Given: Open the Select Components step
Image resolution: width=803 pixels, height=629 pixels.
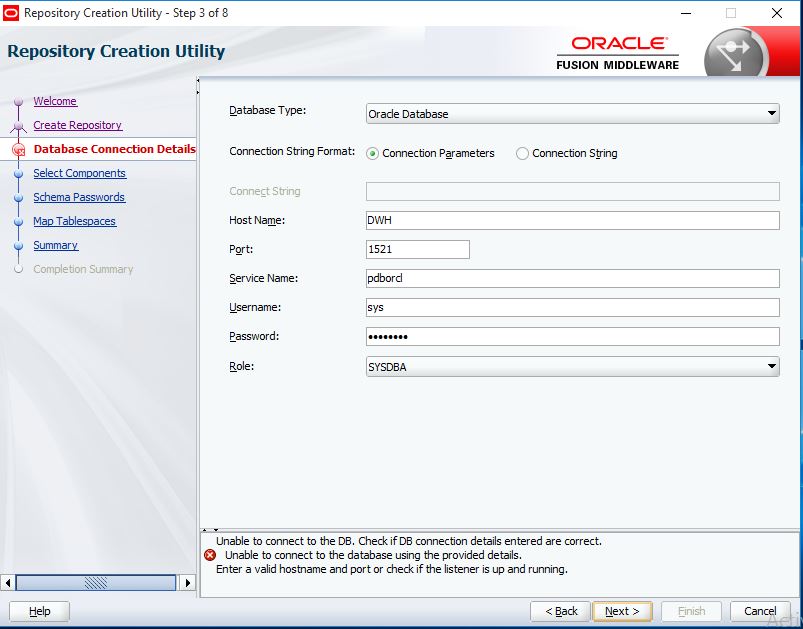Looking at the screenshot, I should [x=79, y=173].
